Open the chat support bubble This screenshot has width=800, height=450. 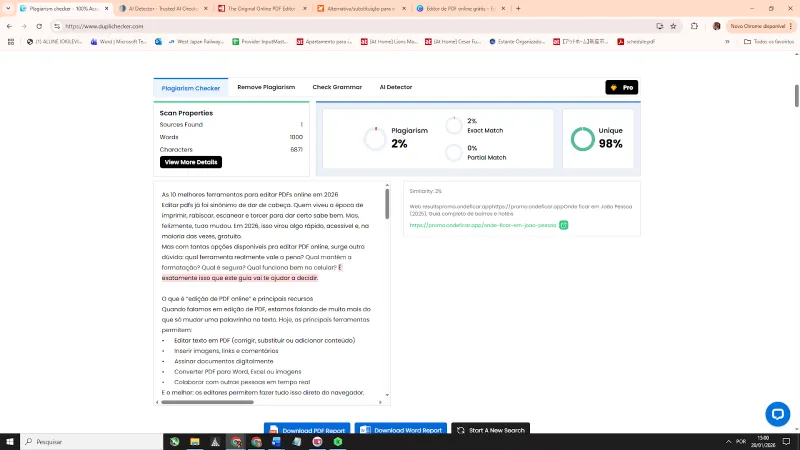(777, 414)
